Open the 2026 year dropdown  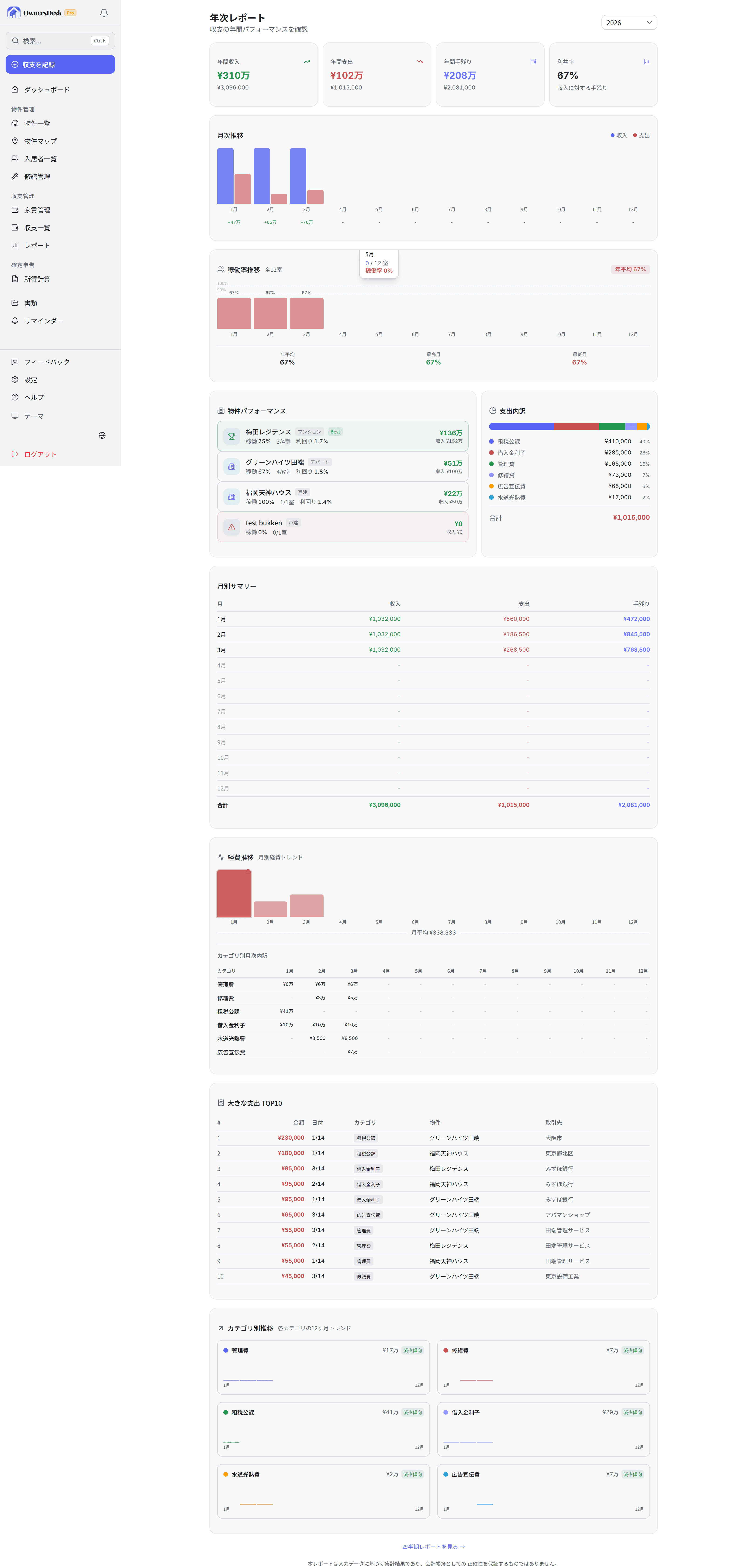[629, 23]
